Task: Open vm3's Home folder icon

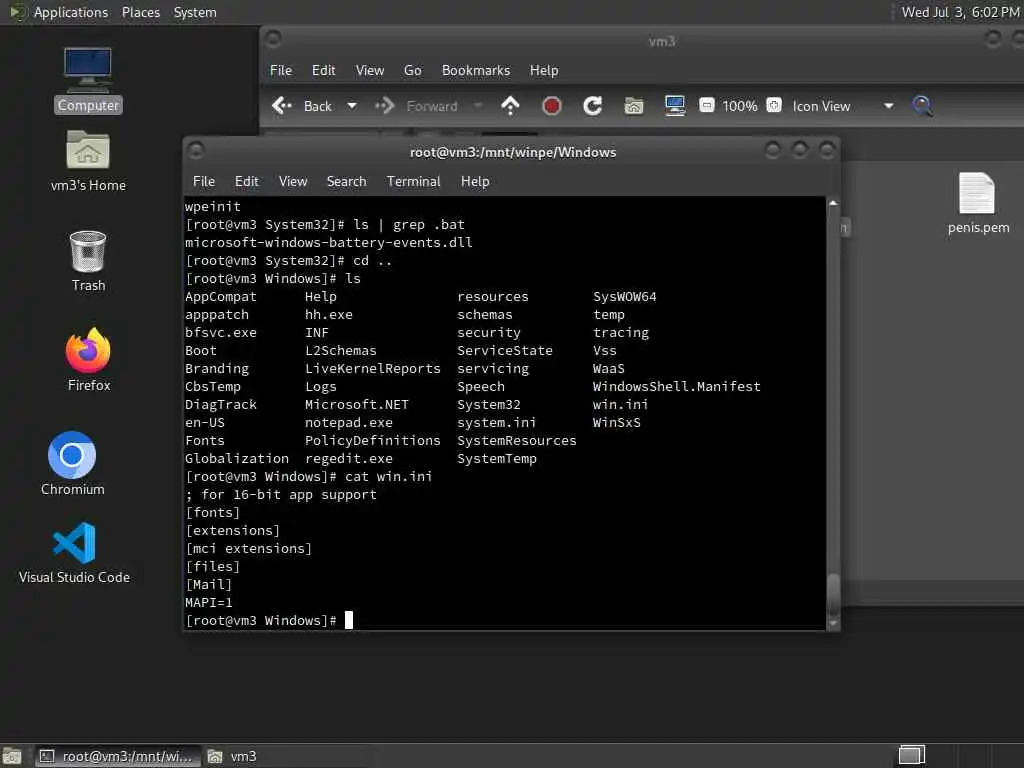Action: coord(88,161)
